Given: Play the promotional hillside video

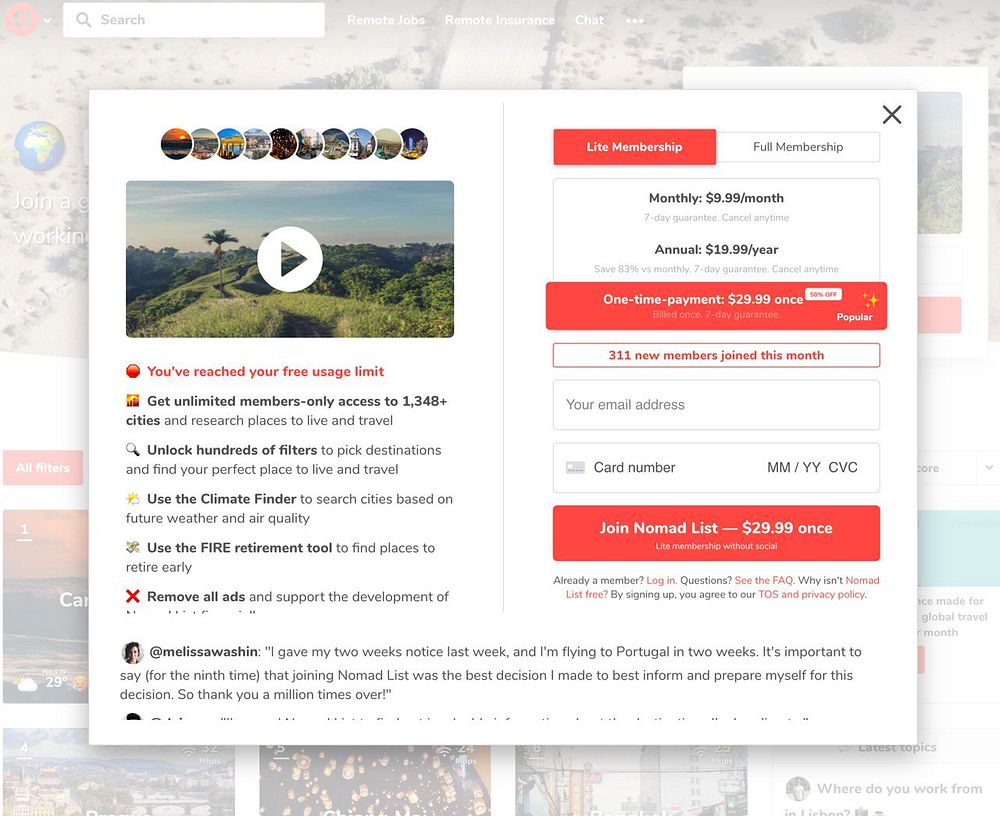Looking at the screenshot, I should point(290,259).
